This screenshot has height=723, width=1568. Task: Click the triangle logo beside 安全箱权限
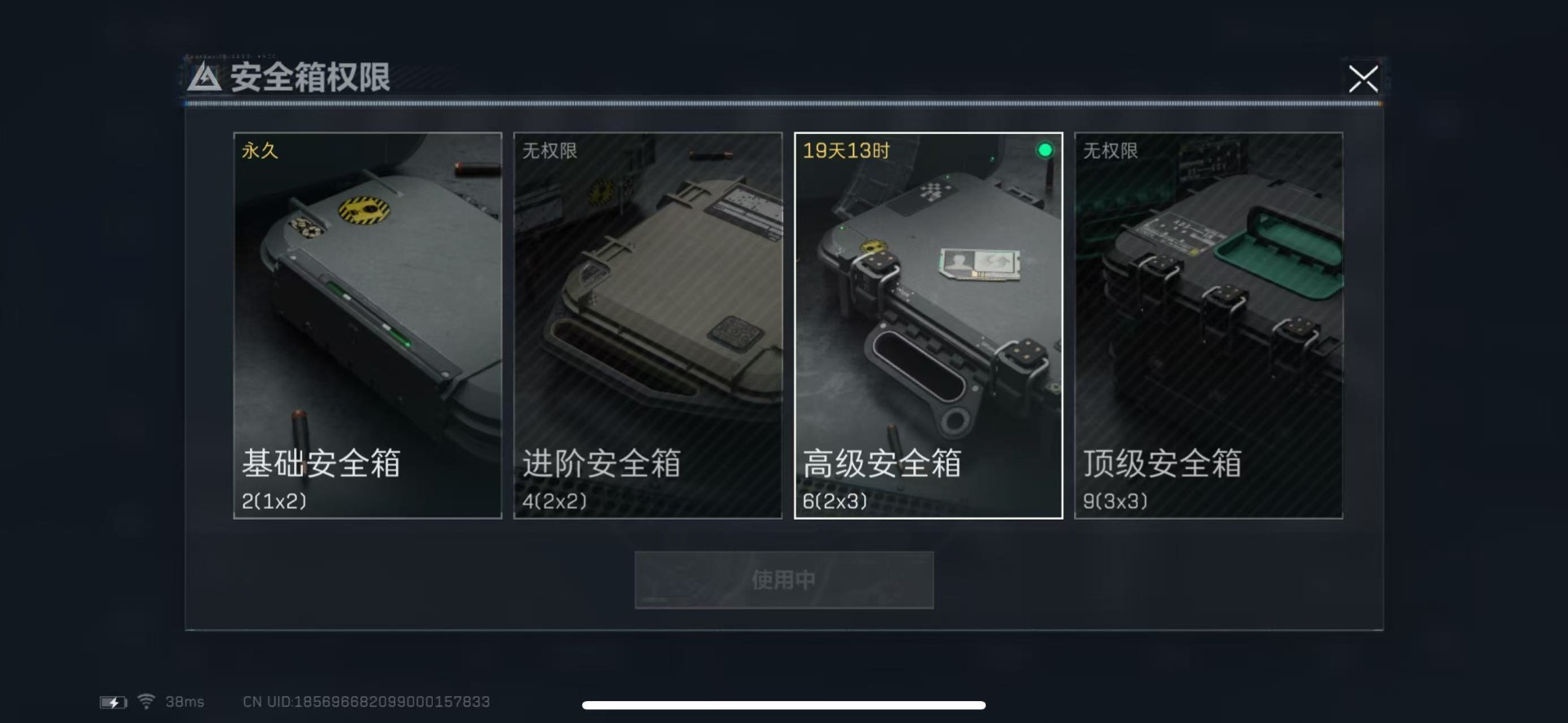coord(204,78)
